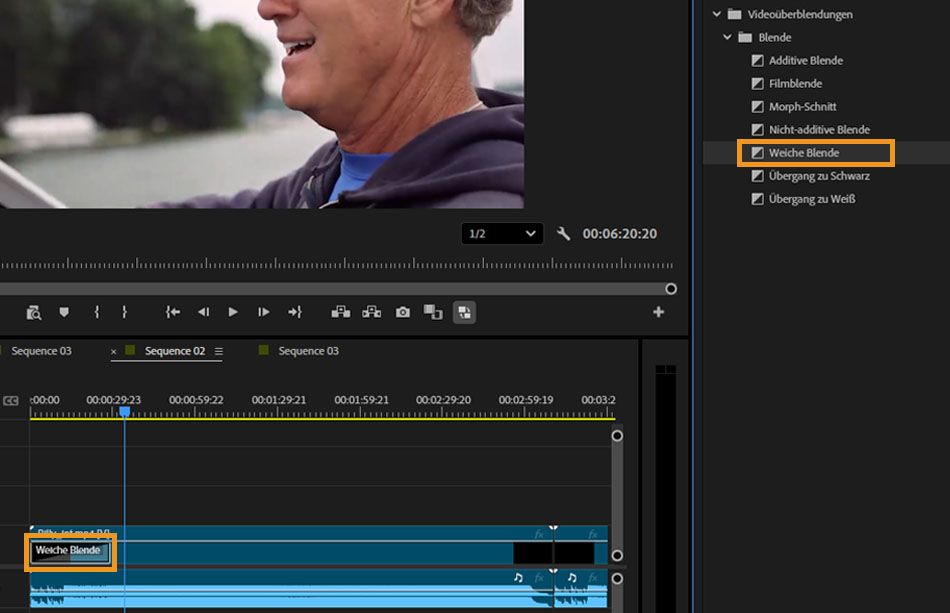Open the Sequence 02 panel menu

[218, 351]
